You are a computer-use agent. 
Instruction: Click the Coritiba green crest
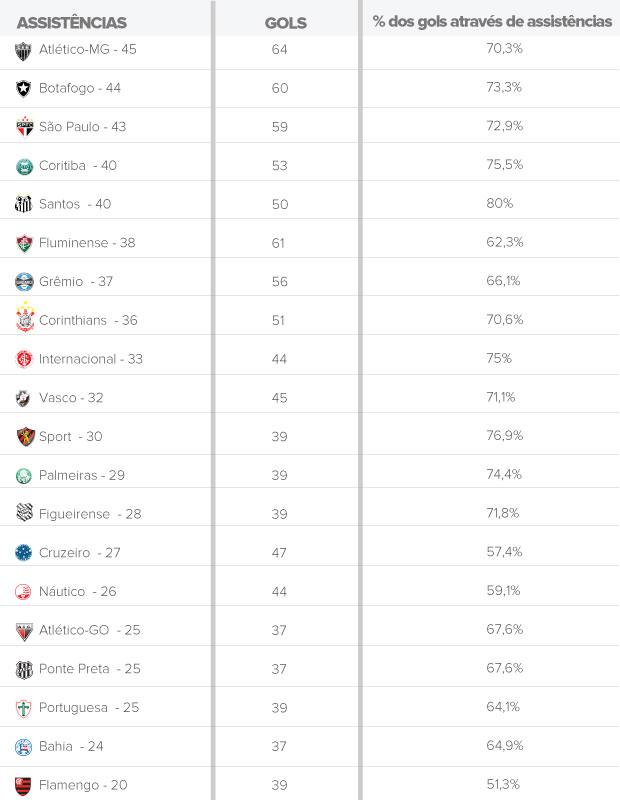24,166
